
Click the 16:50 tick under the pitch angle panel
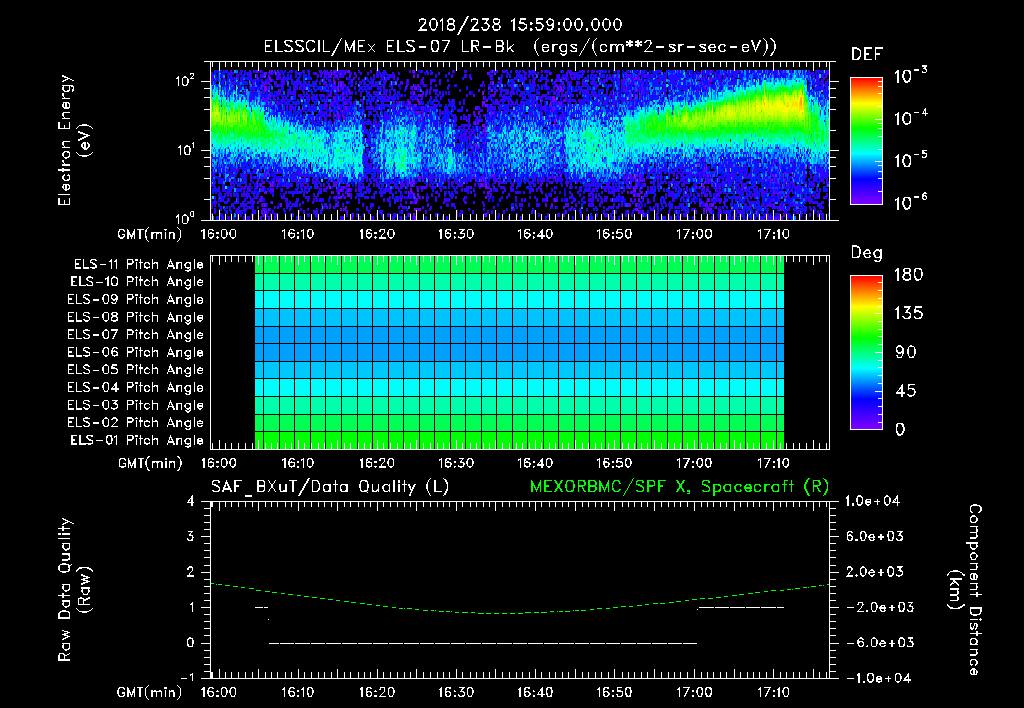point(614,463)
